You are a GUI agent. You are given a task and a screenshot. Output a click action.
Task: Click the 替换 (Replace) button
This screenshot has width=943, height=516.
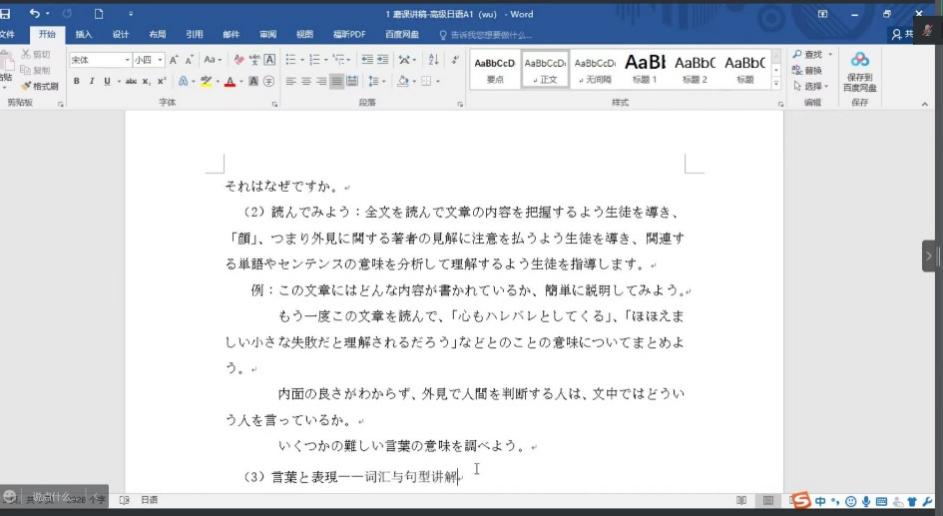click(811, 70)
